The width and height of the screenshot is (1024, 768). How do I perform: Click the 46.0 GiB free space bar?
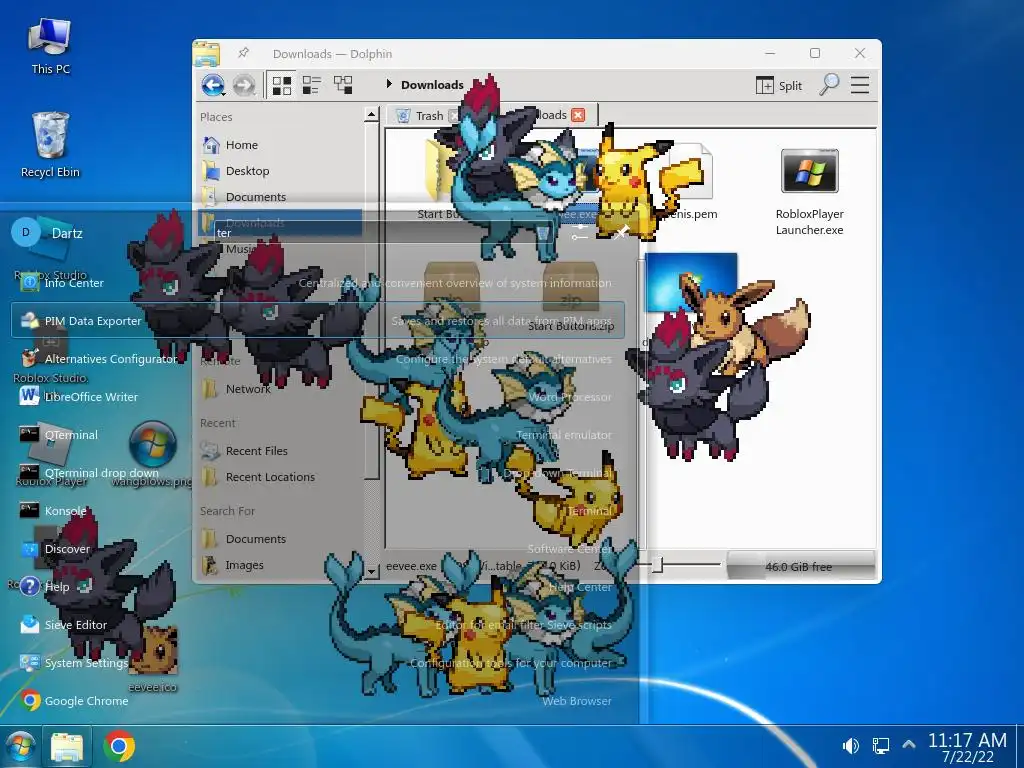click(x=801, y=566)
